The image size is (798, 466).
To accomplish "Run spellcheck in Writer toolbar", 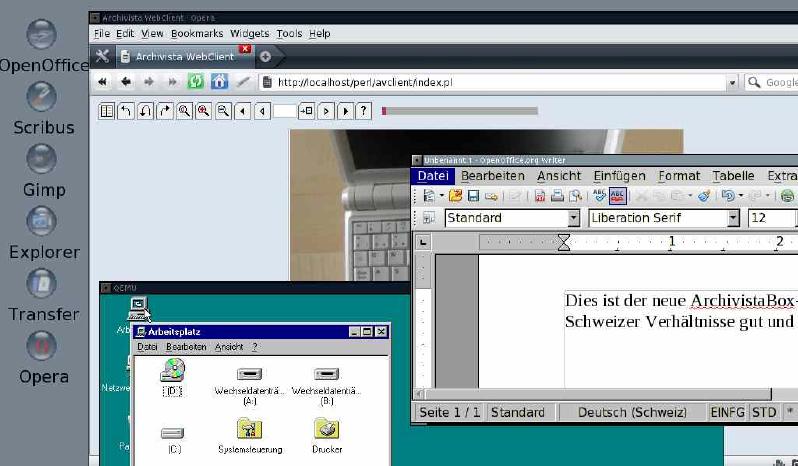I will pos(600,196).
